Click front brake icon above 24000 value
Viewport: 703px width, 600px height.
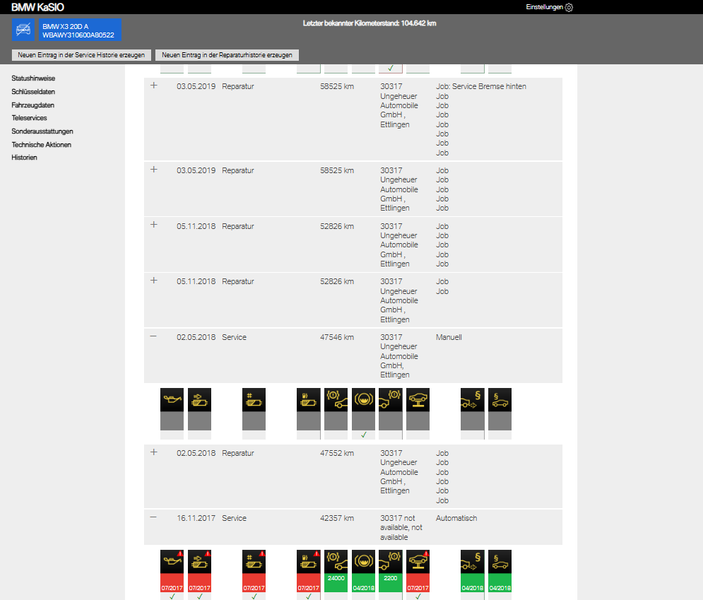coord(336,561)
